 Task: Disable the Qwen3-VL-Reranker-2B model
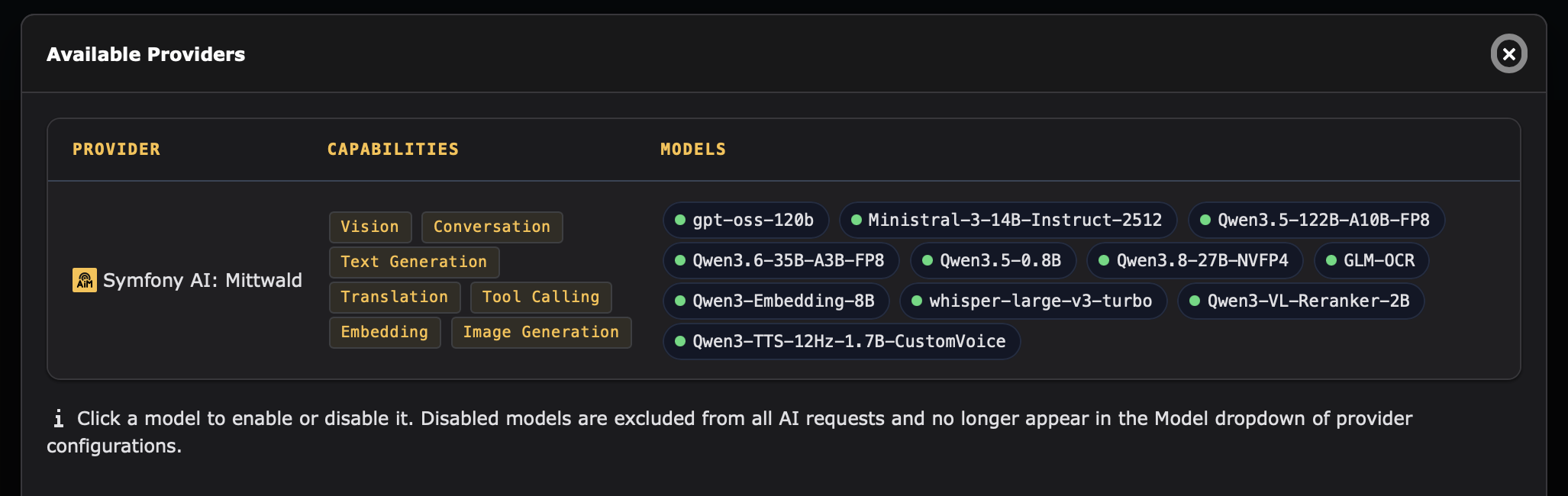click(x=1301, y=301)
